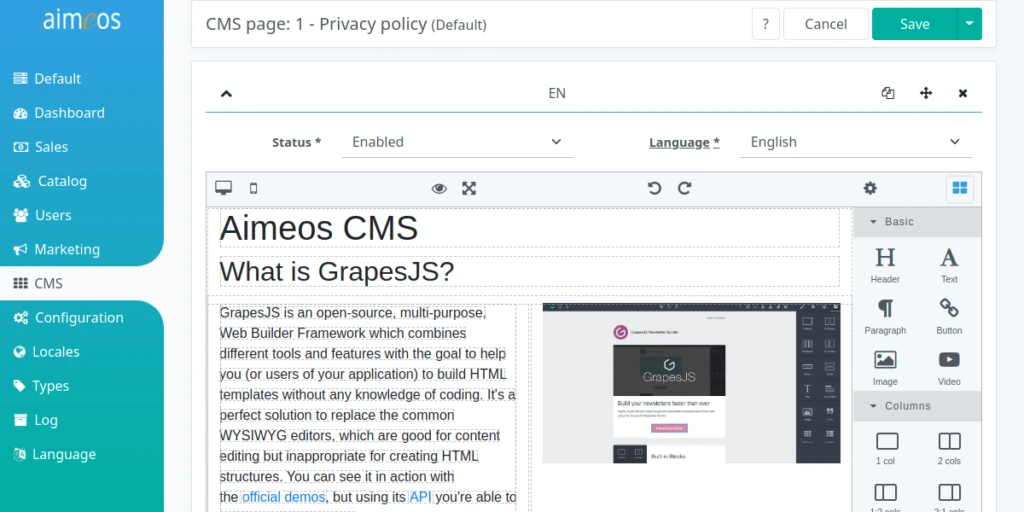1024x512 pixels.
Task: Select the Paragraph block
Action: coord(885,316)
